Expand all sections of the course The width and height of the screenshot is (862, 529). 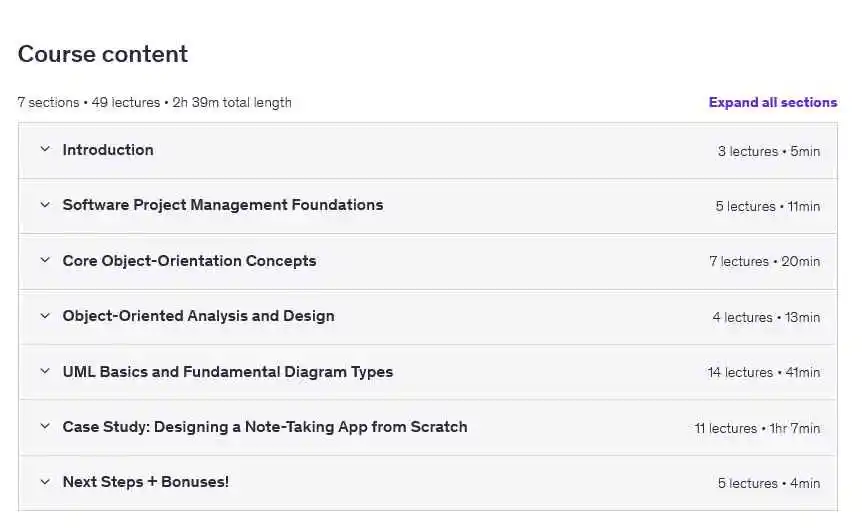pos(772,102)
